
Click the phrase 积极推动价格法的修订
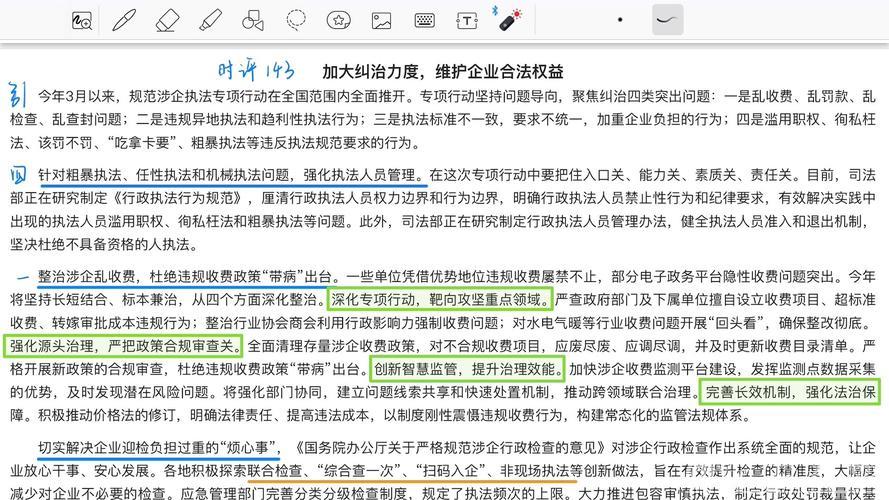coord(107,416)
